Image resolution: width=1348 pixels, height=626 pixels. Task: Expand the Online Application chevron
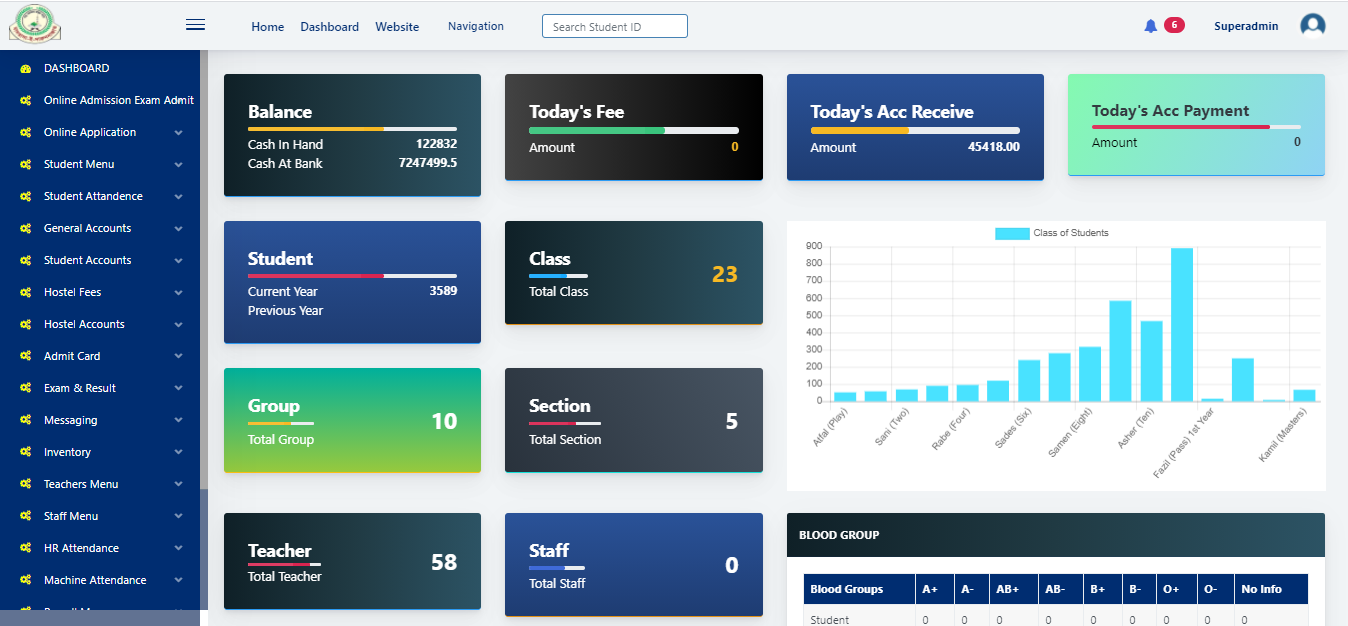(x=178, y=133)
